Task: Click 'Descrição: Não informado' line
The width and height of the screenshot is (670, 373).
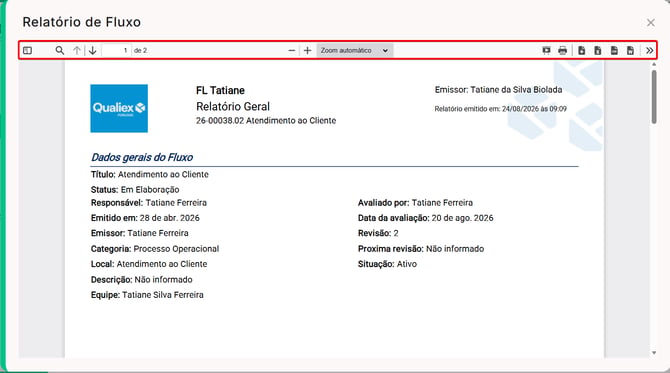Action: [x=141, y=279]
